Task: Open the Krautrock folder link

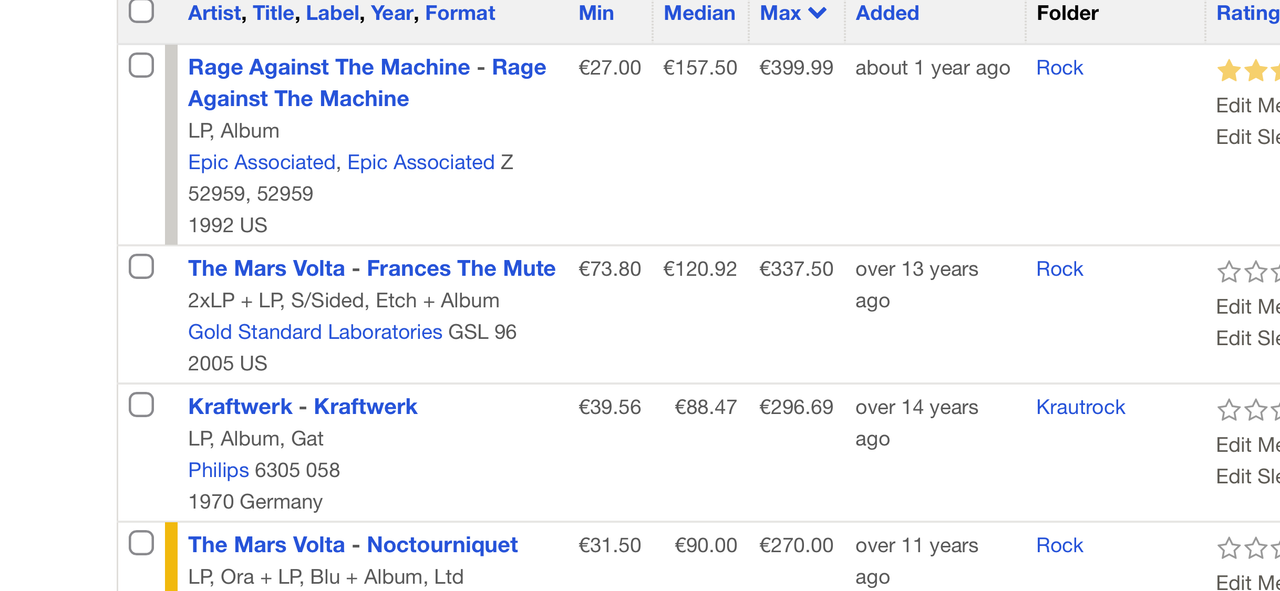Action: click(x=1080, y=407)
